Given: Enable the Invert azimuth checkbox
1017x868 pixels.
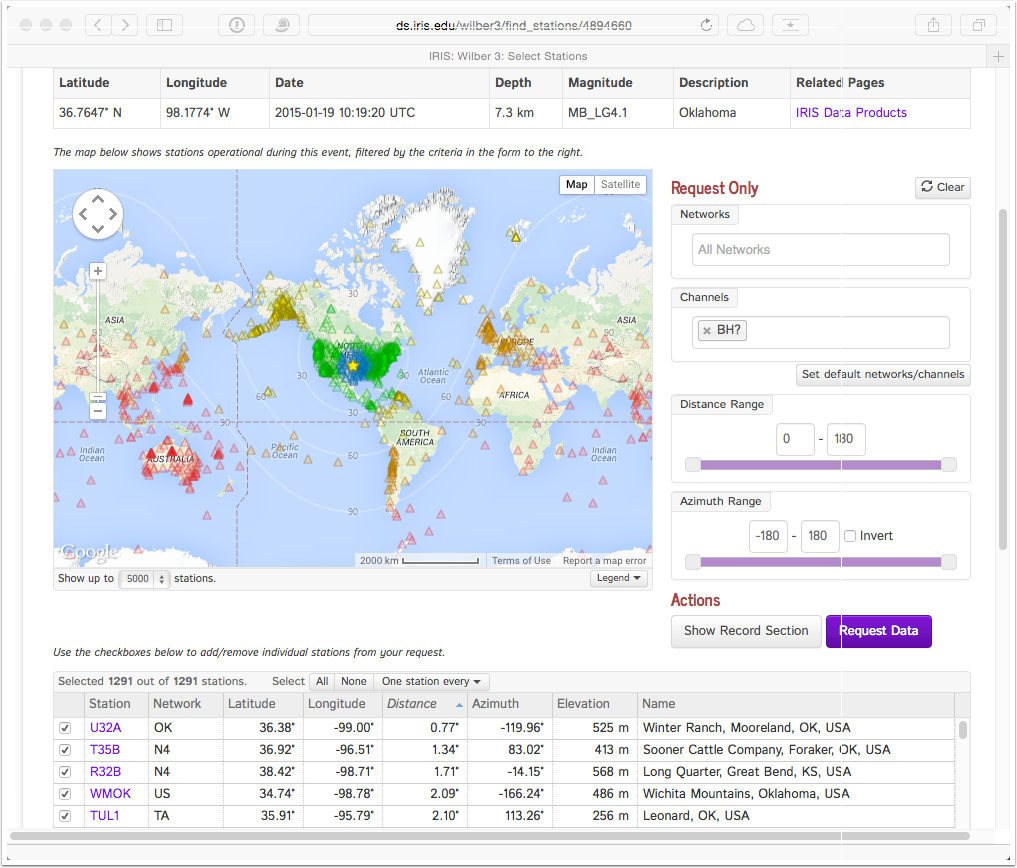Looking at the screenshot, I should click(850, 536).
